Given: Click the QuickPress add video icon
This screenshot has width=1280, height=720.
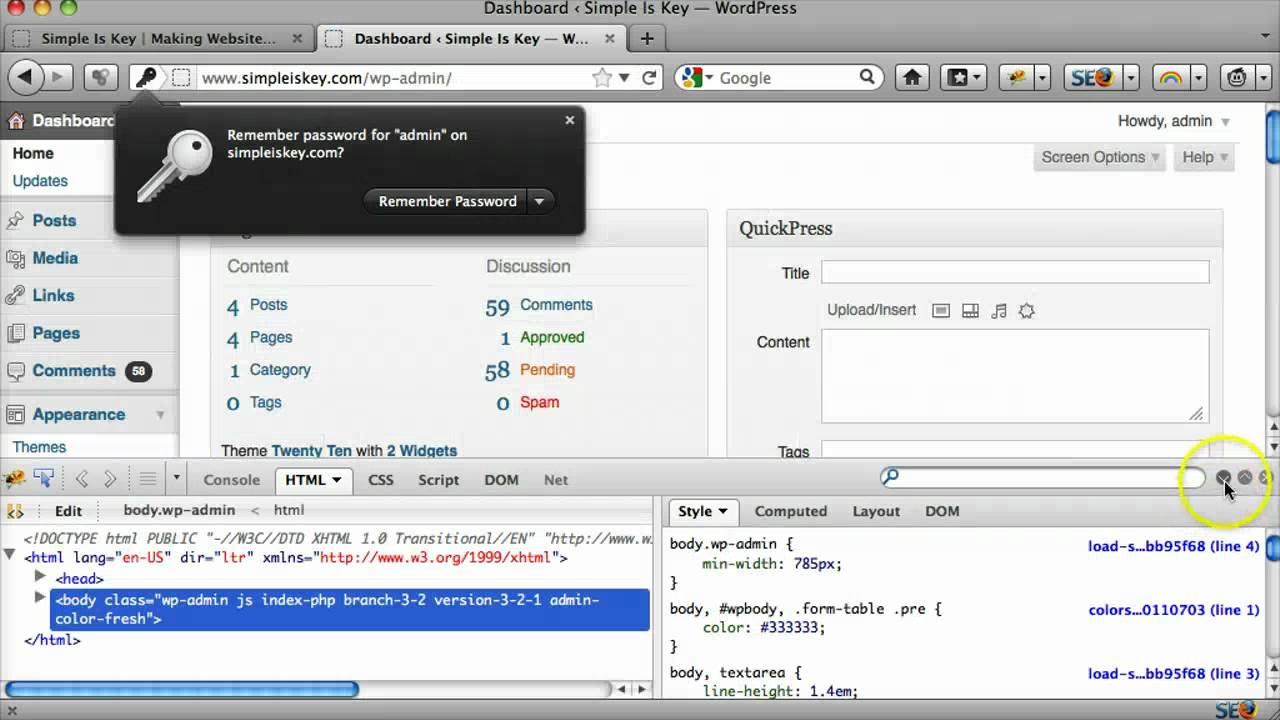Looking at the screenshot, I should point(970,311).
